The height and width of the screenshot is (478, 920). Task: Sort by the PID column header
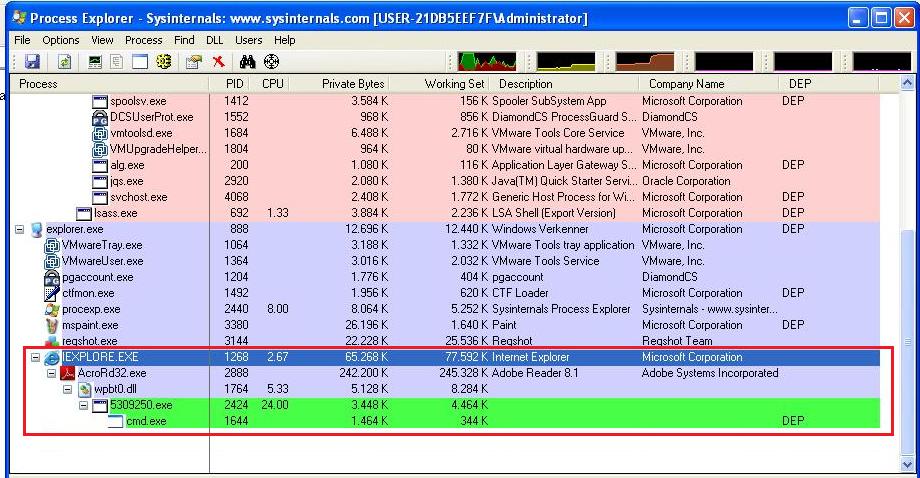coord(231,84)
